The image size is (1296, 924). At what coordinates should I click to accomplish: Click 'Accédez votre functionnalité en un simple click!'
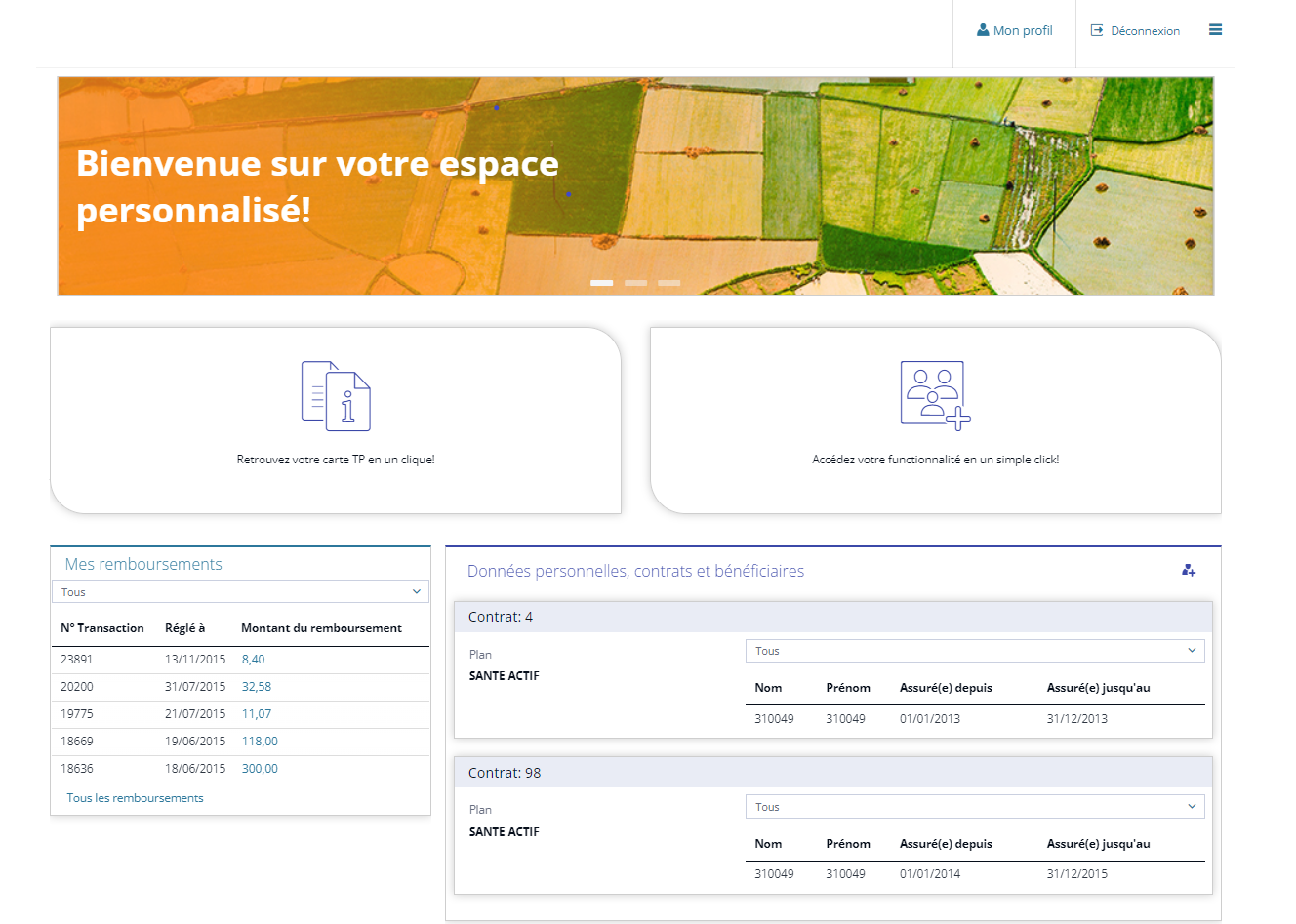coord(935,460)
